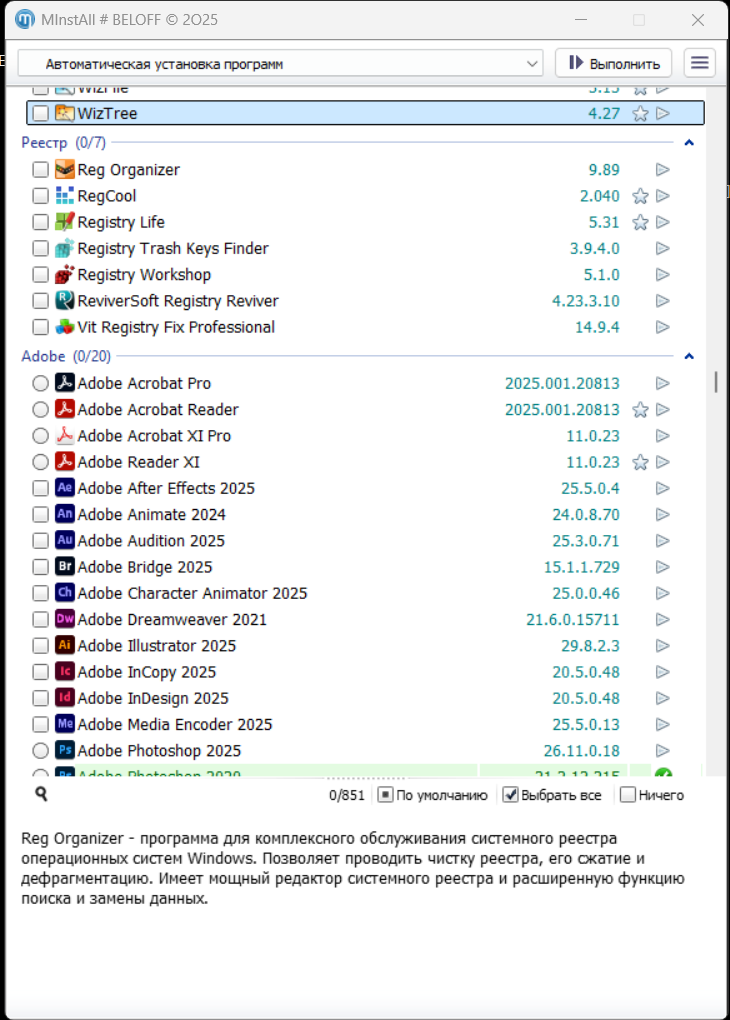Viewport: 730px width, 1020px height.
Task: Click the Adobe Photoshop 2025 Ps icon
Action: coord(65,750)
